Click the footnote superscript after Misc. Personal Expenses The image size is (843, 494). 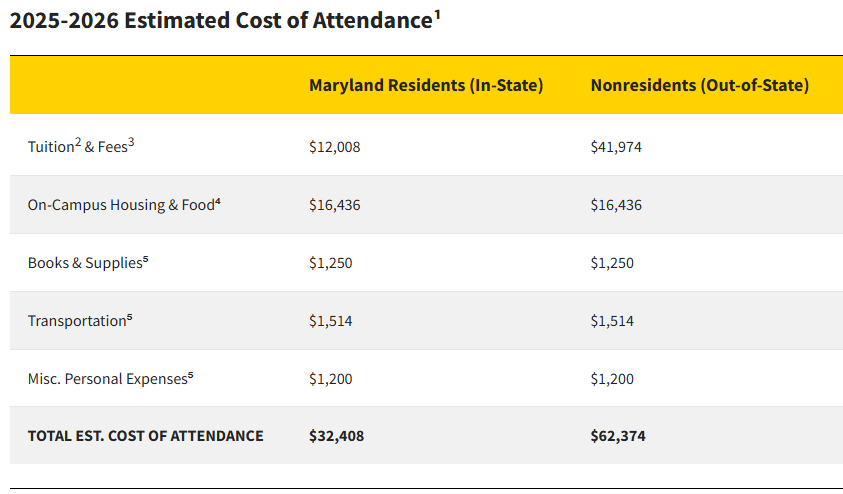[191, 375]
